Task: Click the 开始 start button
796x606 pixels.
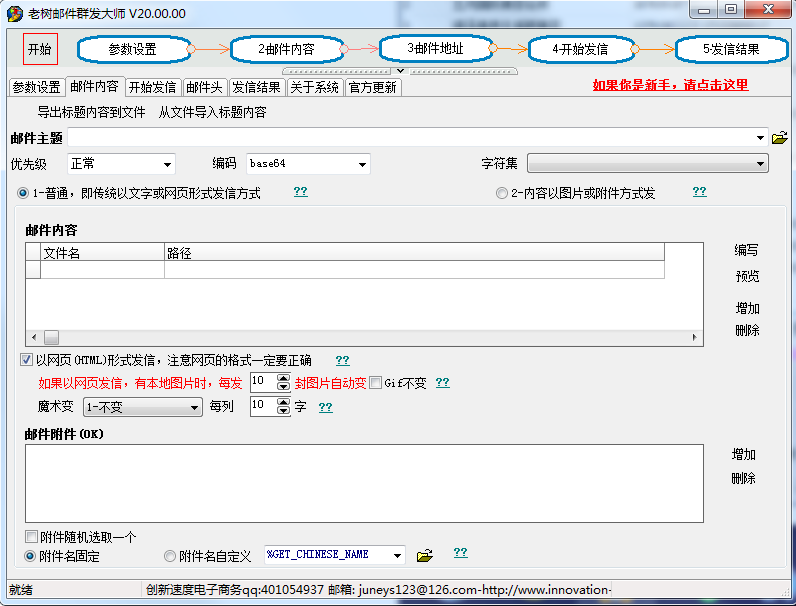Action: point(40,49)
